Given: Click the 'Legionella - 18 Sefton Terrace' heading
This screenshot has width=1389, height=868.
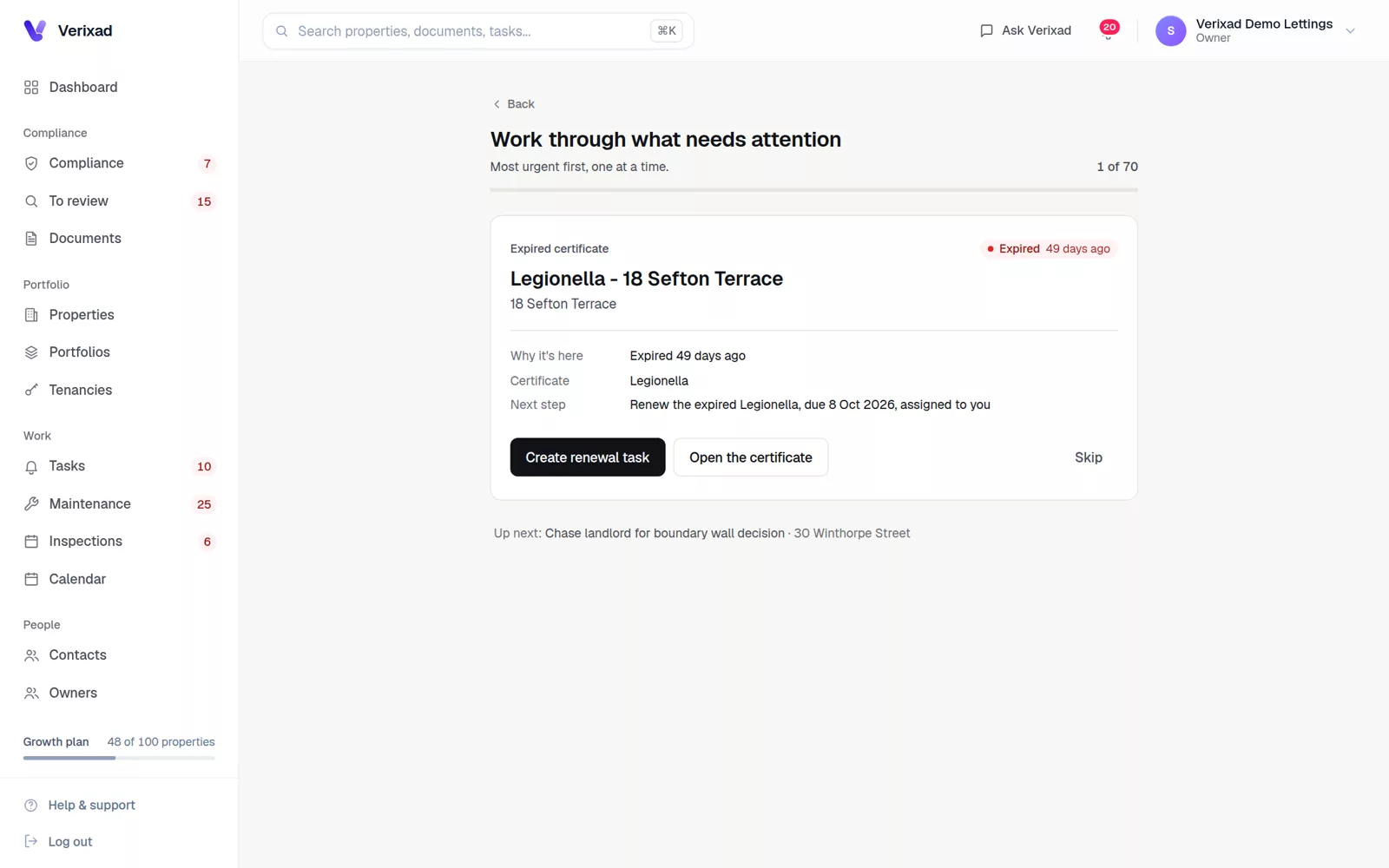Looking at the screenshot, I should tap(647, 279).
